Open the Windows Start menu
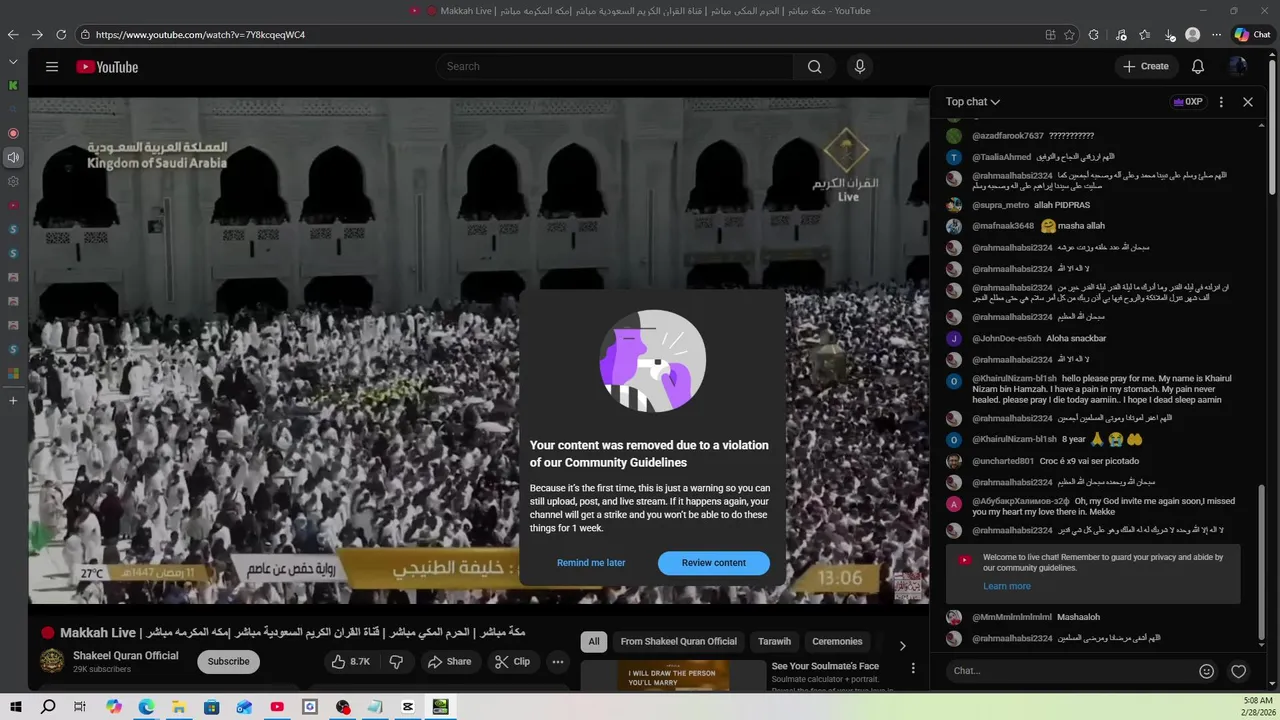This screenshot has width=1280, height=720. click(16, 707)
